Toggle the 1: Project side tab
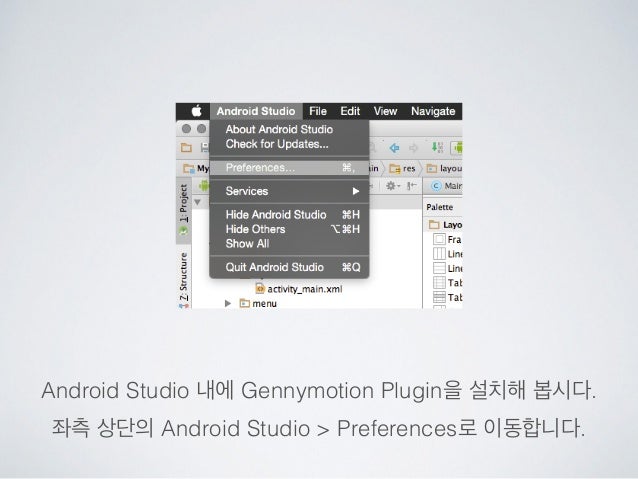The height and width of the screenshot is (479, 638). click(184, 210)
